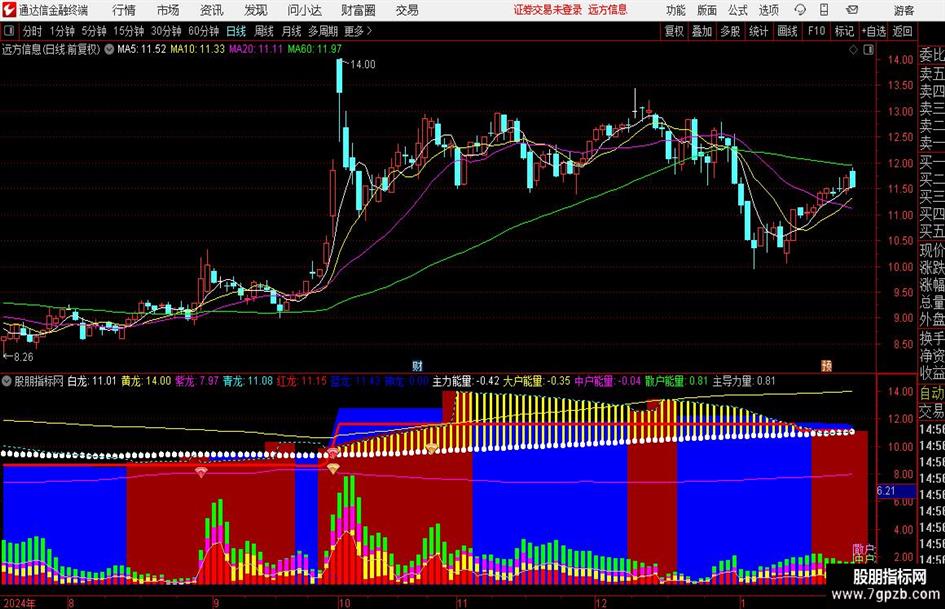The width and height of the screenshot is (945, 609).
Task: Click the 标记 mark button
Action: 844,31
